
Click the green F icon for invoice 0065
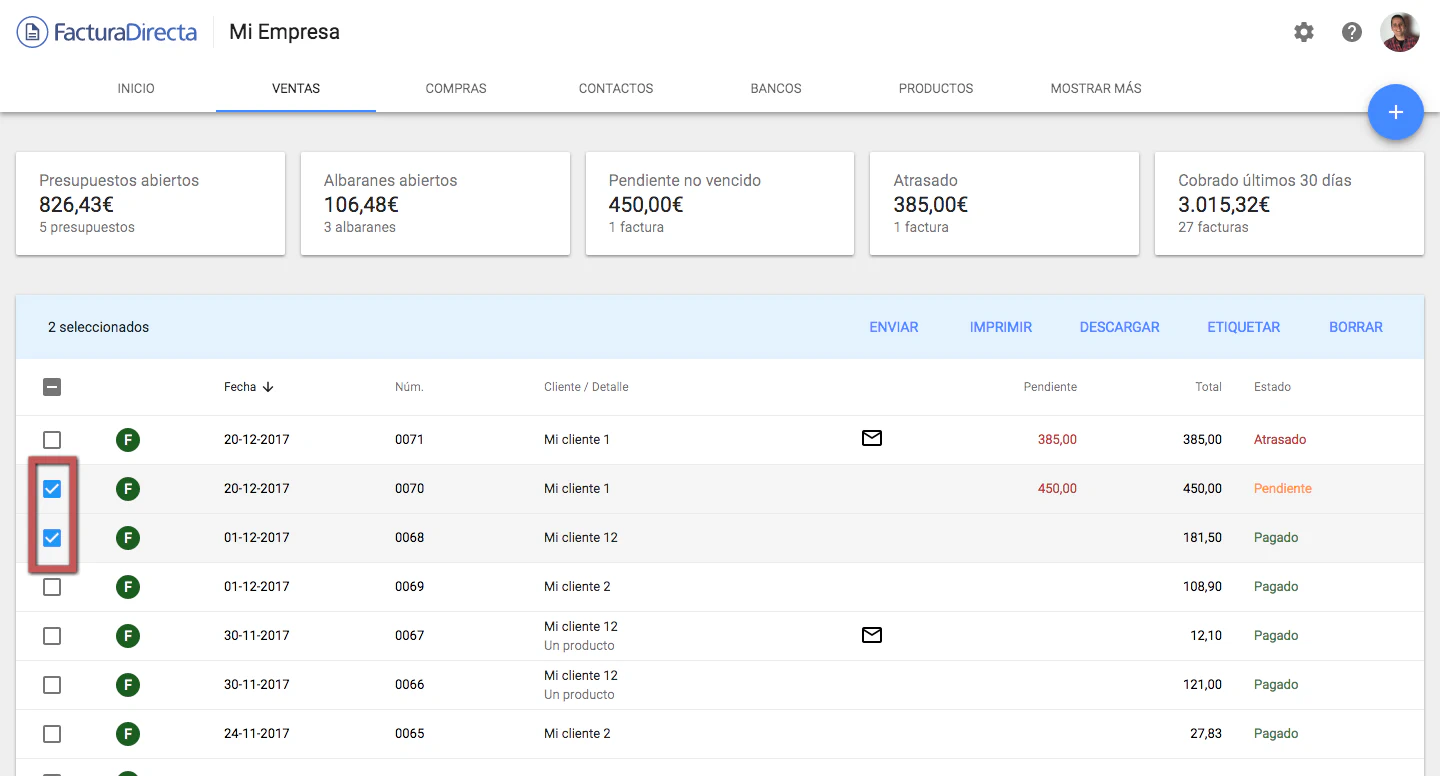pos(127,734)
